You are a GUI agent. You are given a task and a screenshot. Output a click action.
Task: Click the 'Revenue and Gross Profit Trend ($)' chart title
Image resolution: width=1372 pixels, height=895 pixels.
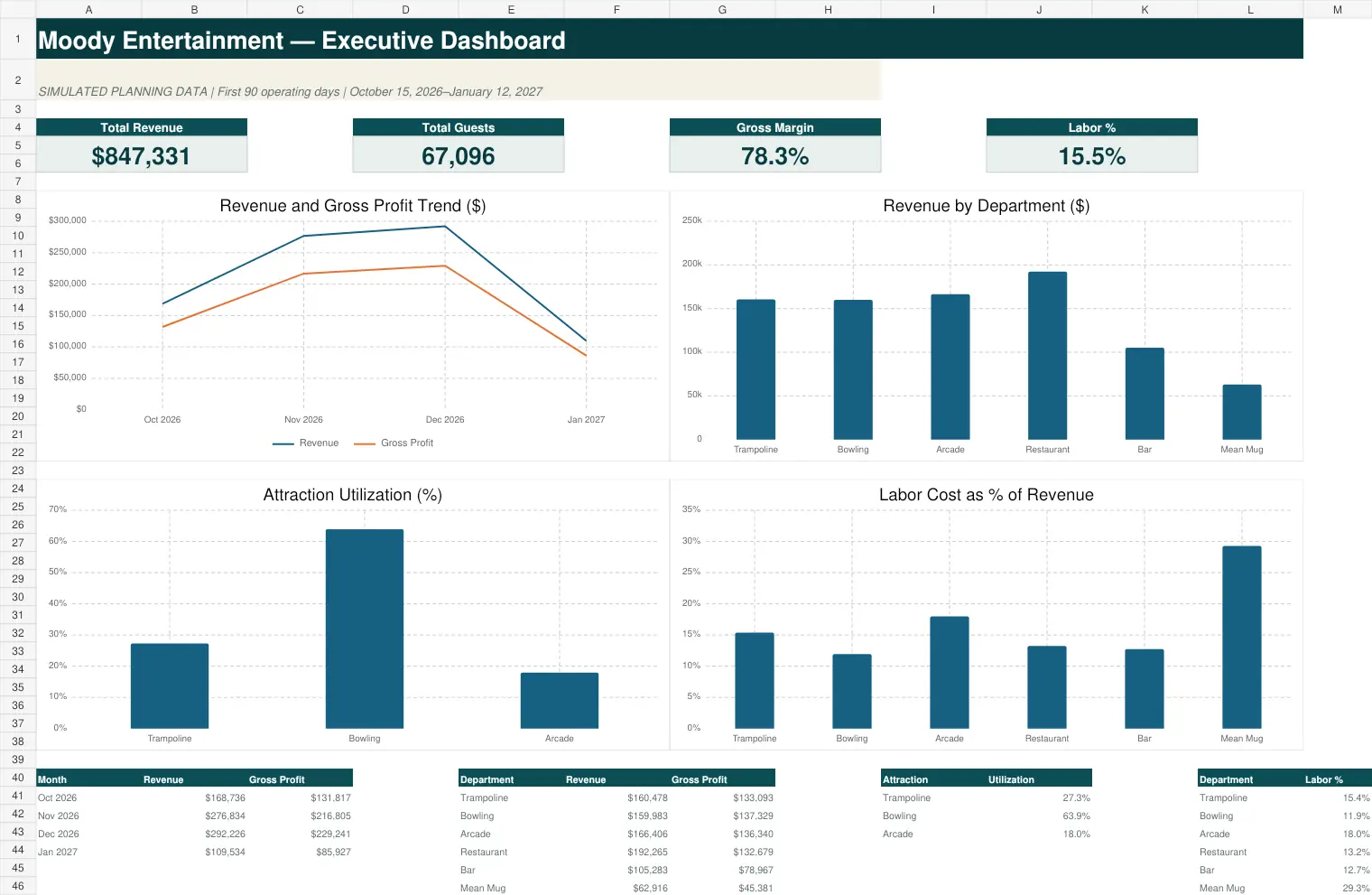pos(353,206)
